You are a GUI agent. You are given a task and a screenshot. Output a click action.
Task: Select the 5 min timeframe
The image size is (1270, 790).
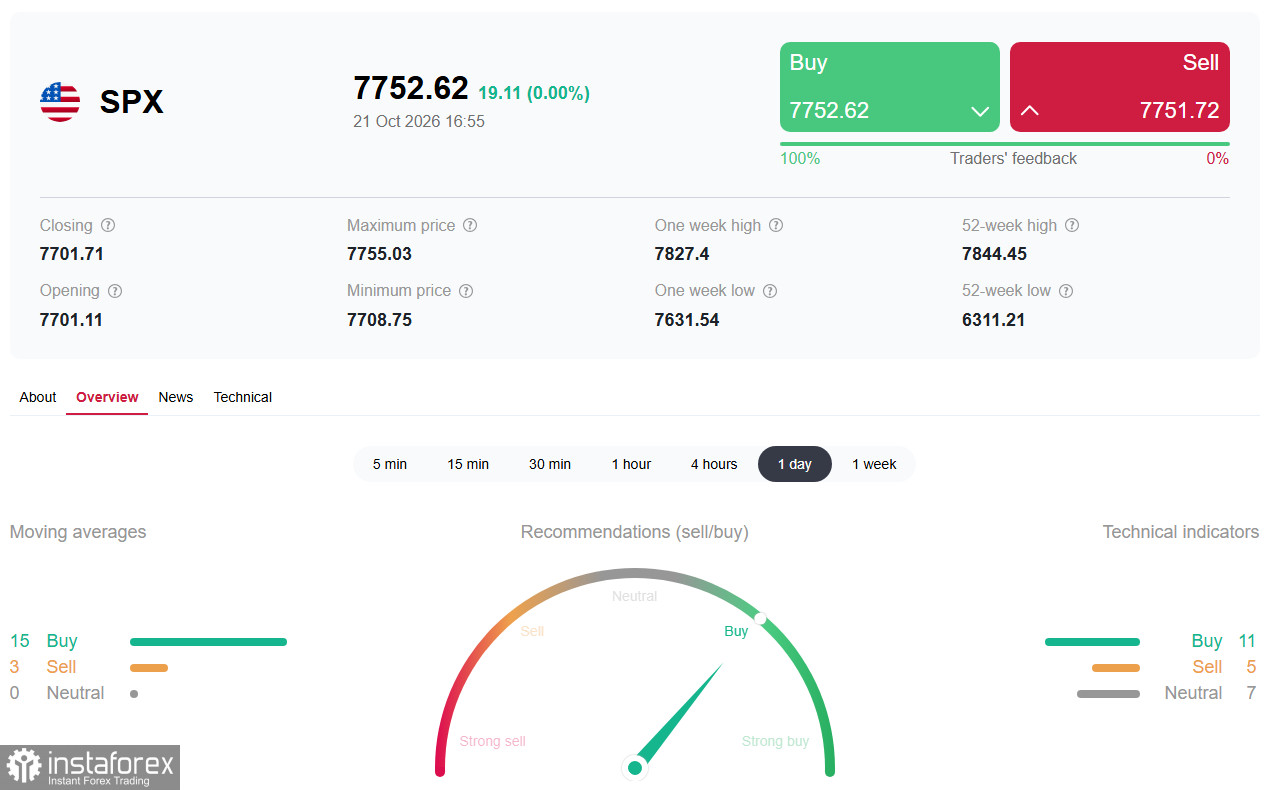click(390, 464)
